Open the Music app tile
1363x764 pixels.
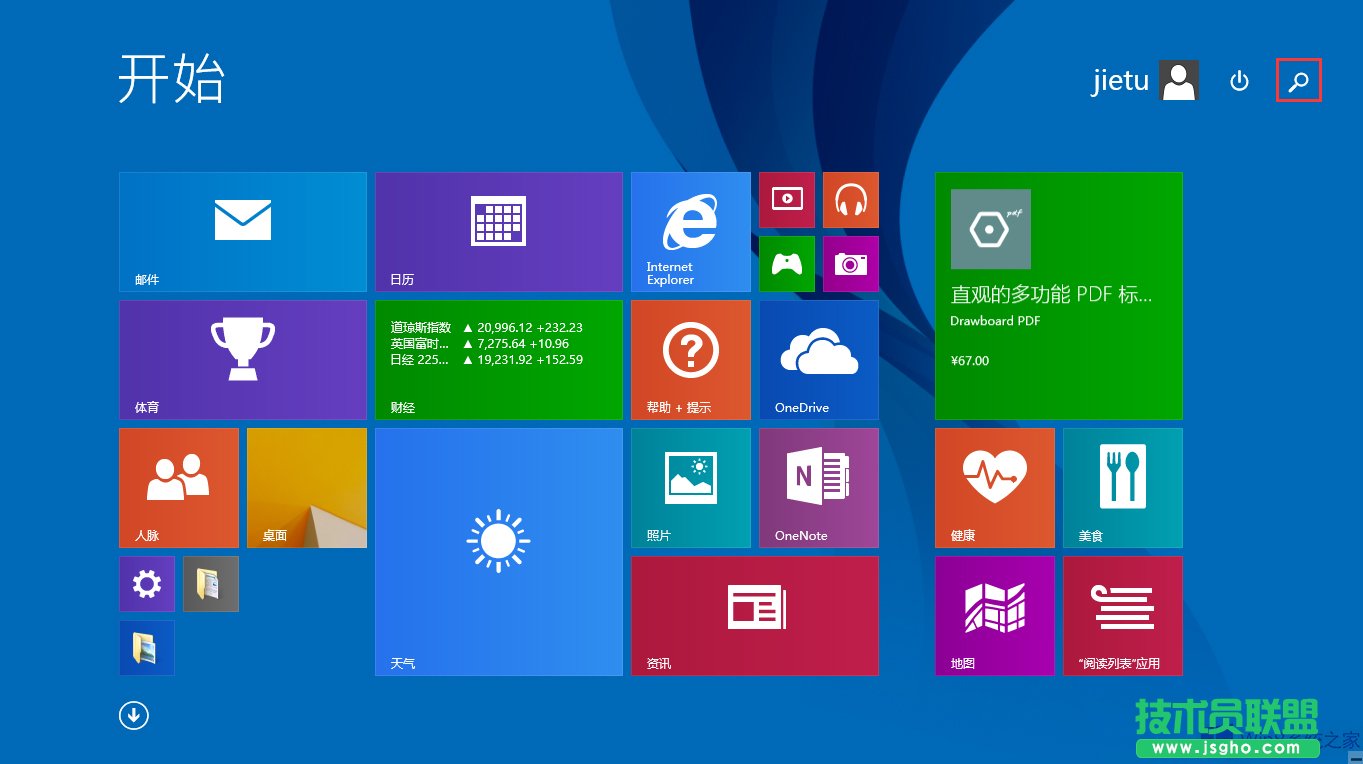[x=850, y=199]
